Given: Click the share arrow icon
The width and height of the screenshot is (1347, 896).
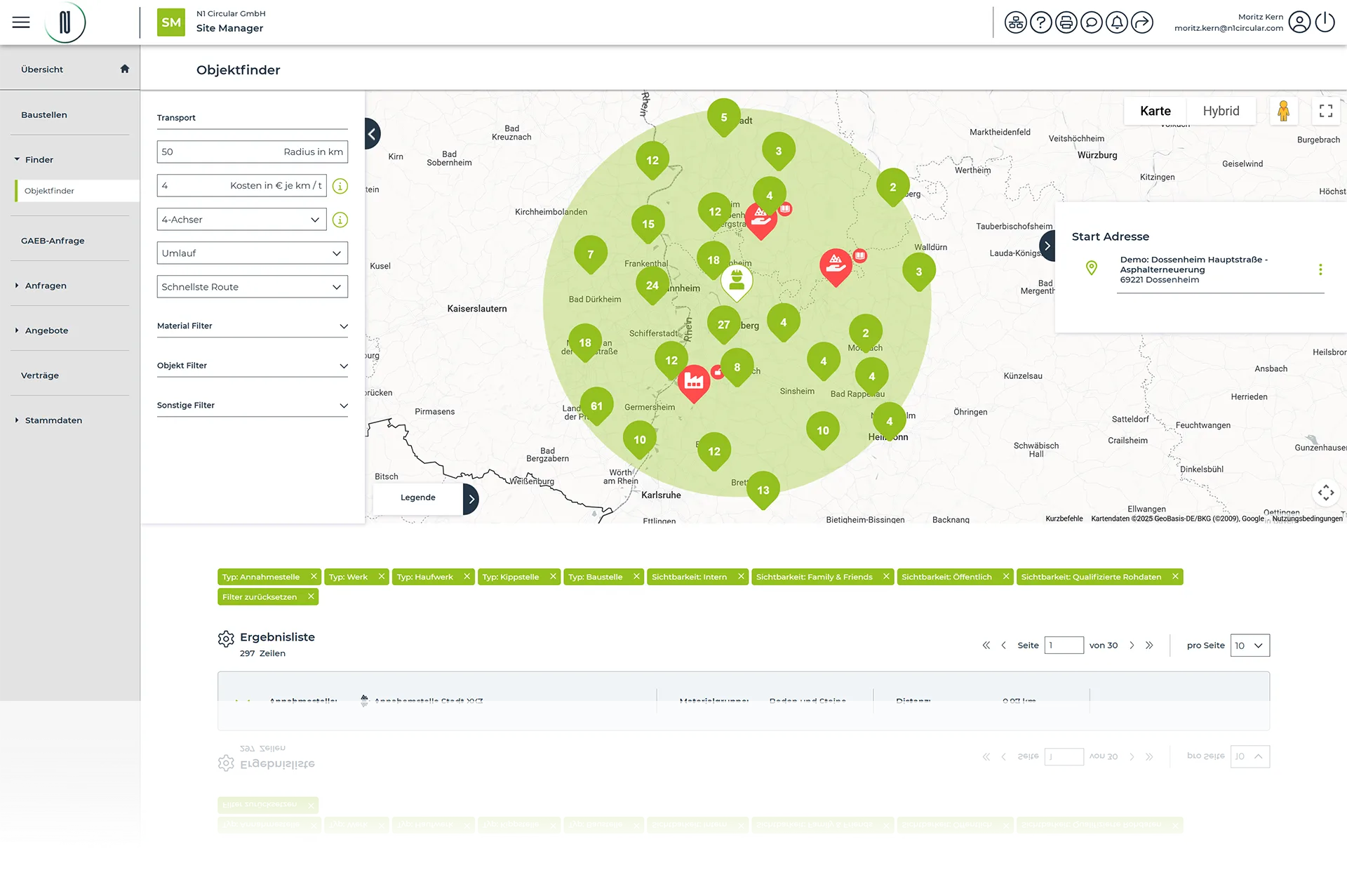Looking at the screenshot, I should (1141, 22).
